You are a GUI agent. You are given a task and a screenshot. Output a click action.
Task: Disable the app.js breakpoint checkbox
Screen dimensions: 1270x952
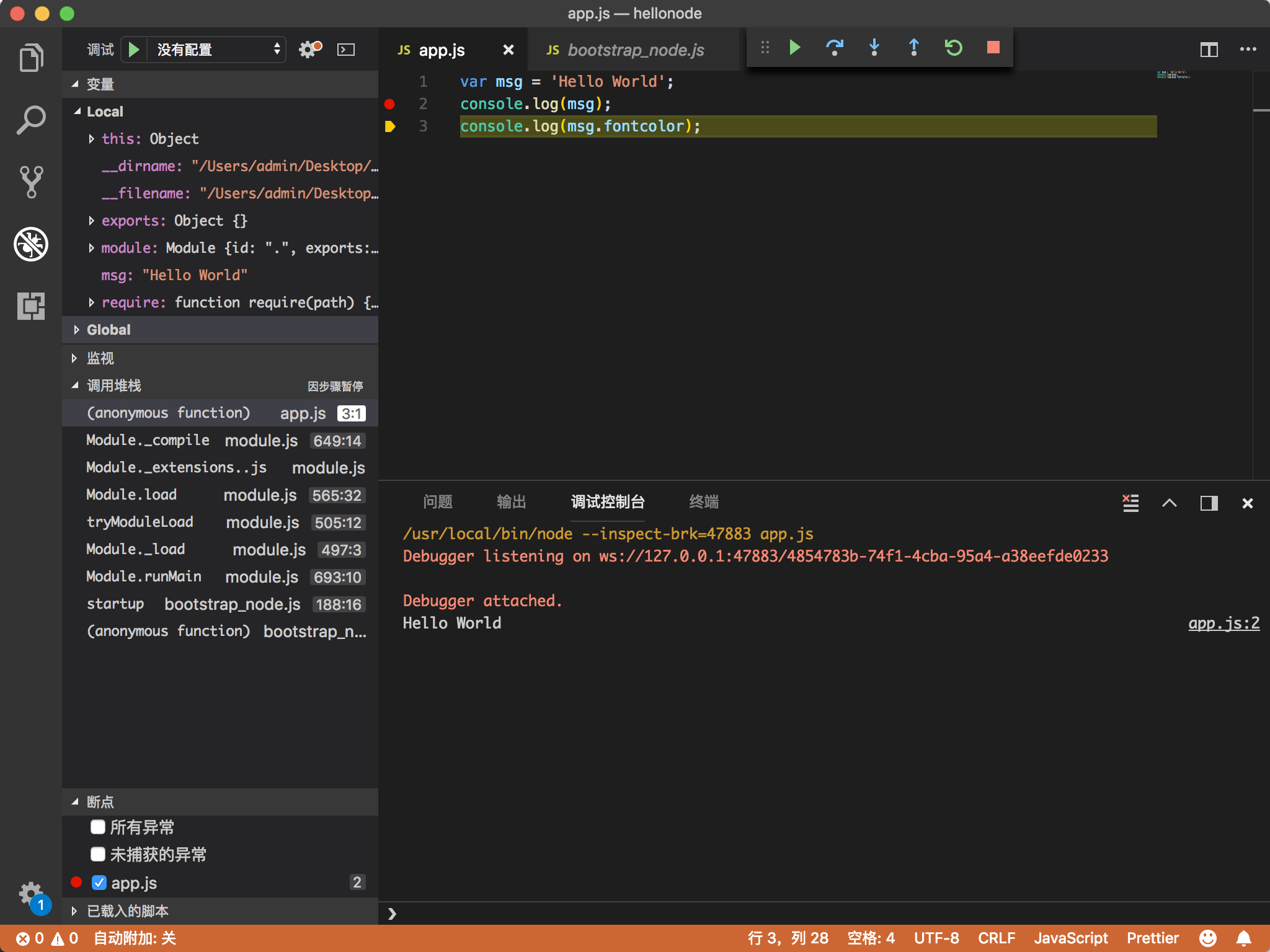99,883
